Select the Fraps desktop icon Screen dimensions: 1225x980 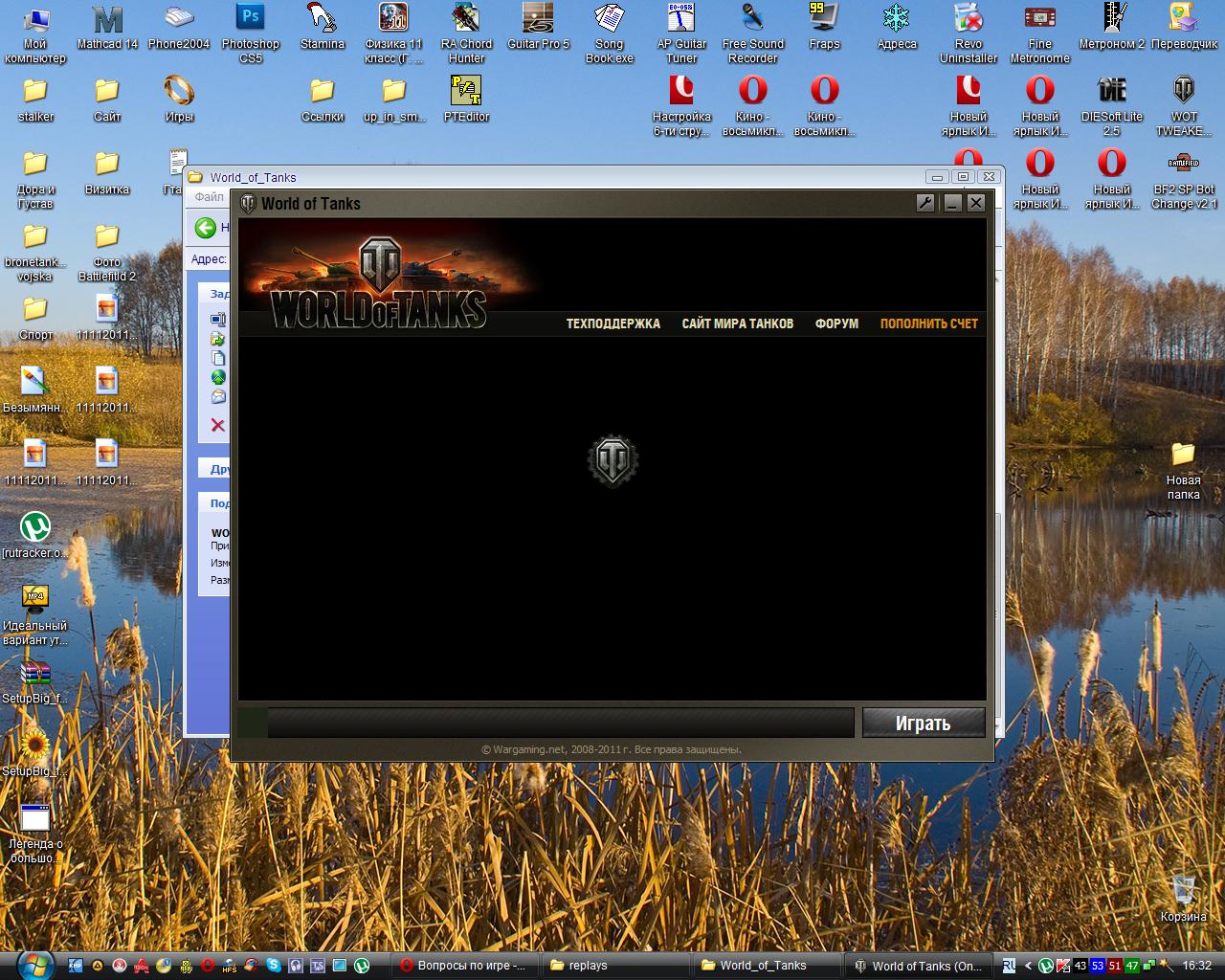[824, 28]
